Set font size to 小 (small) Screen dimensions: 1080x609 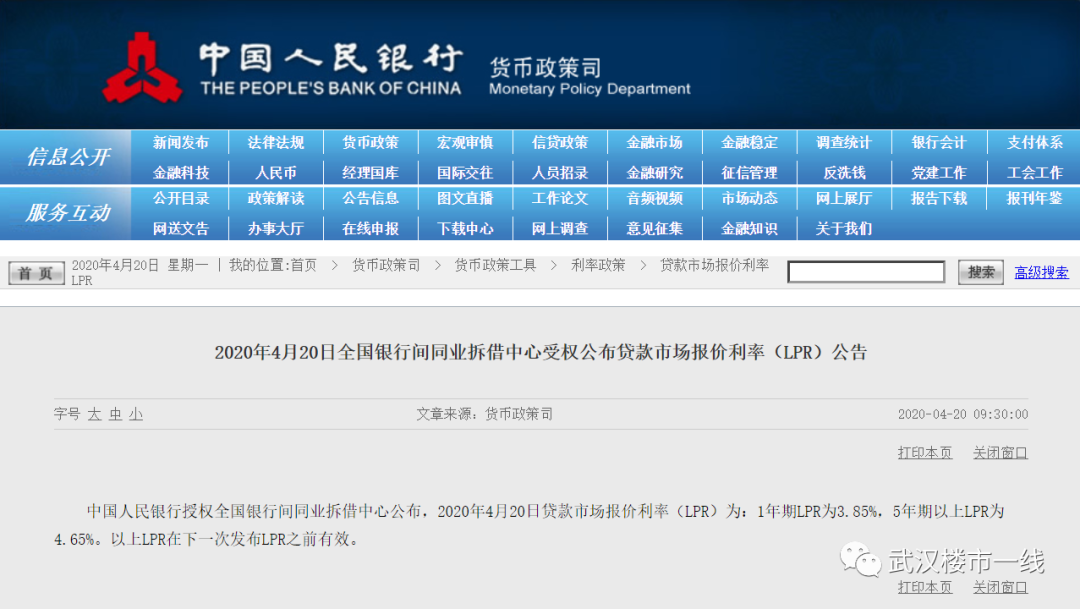click(135, 414)
